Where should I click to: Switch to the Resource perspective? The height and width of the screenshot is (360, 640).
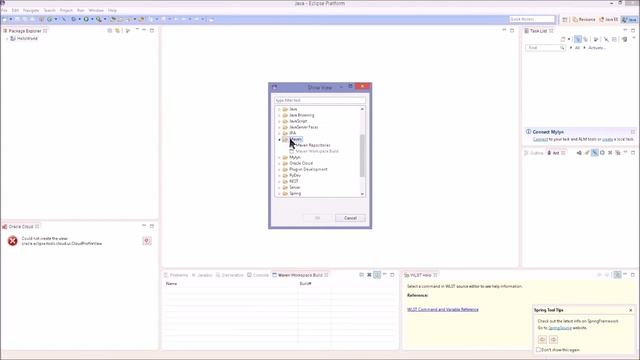584,20
